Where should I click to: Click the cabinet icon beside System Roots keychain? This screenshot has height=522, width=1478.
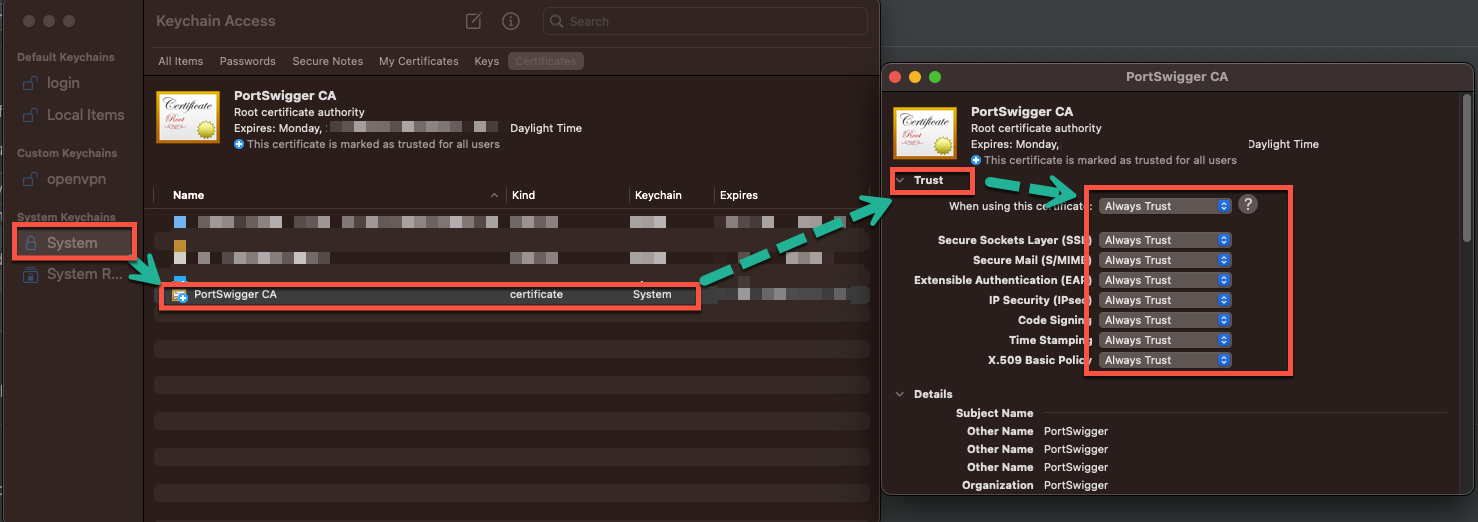(x=31, y=274)
